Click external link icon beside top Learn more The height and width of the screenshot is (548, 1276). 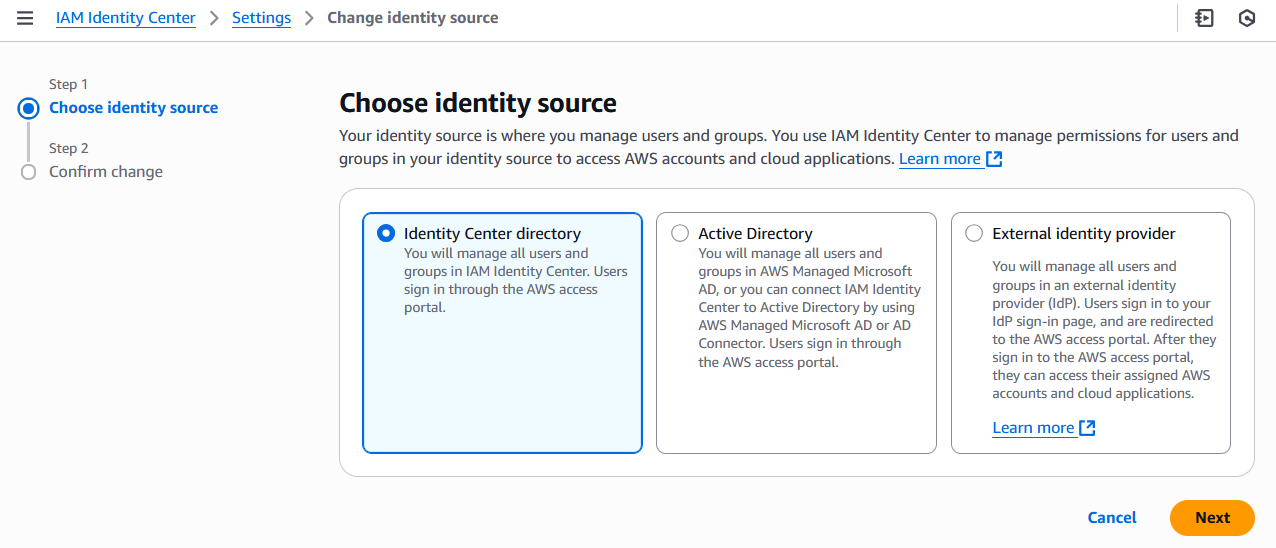(x=994, y=159)
